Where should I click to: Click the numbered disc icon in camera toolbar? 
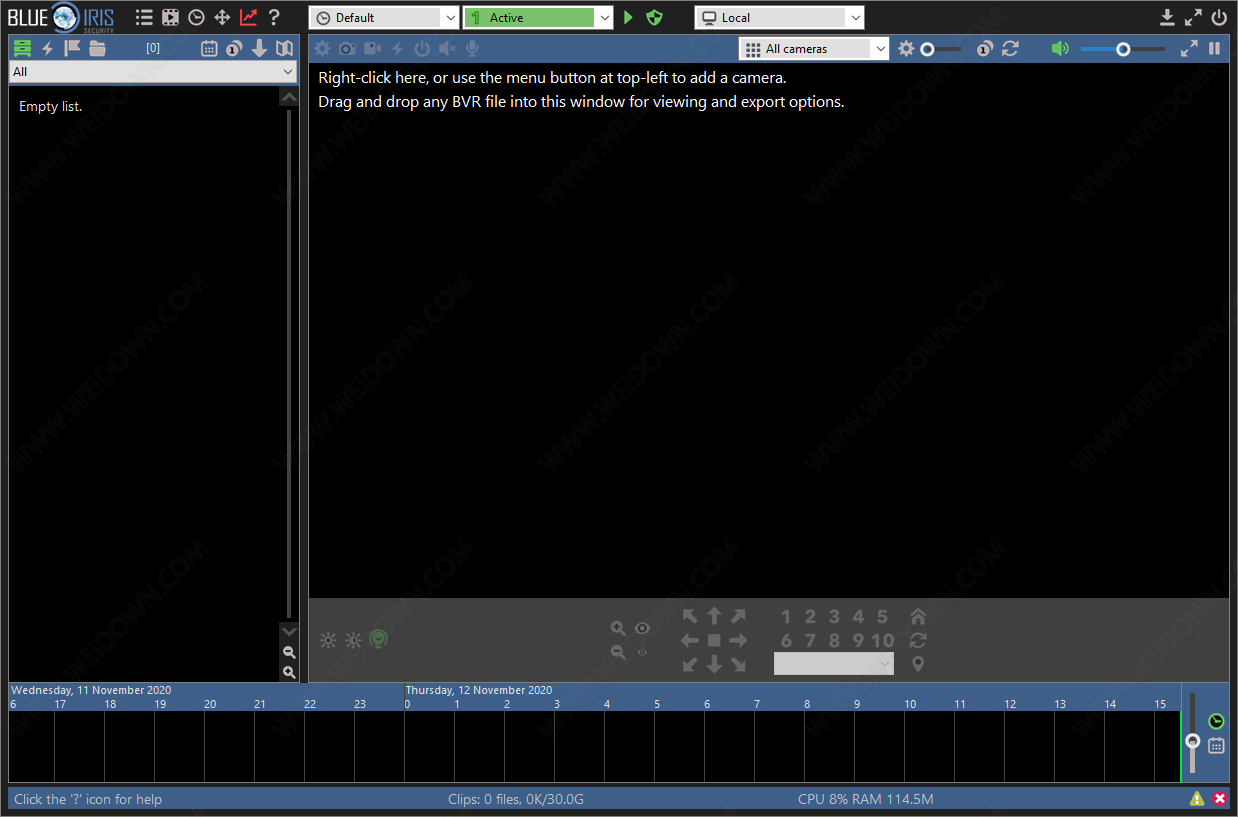[x=985, y=48]
